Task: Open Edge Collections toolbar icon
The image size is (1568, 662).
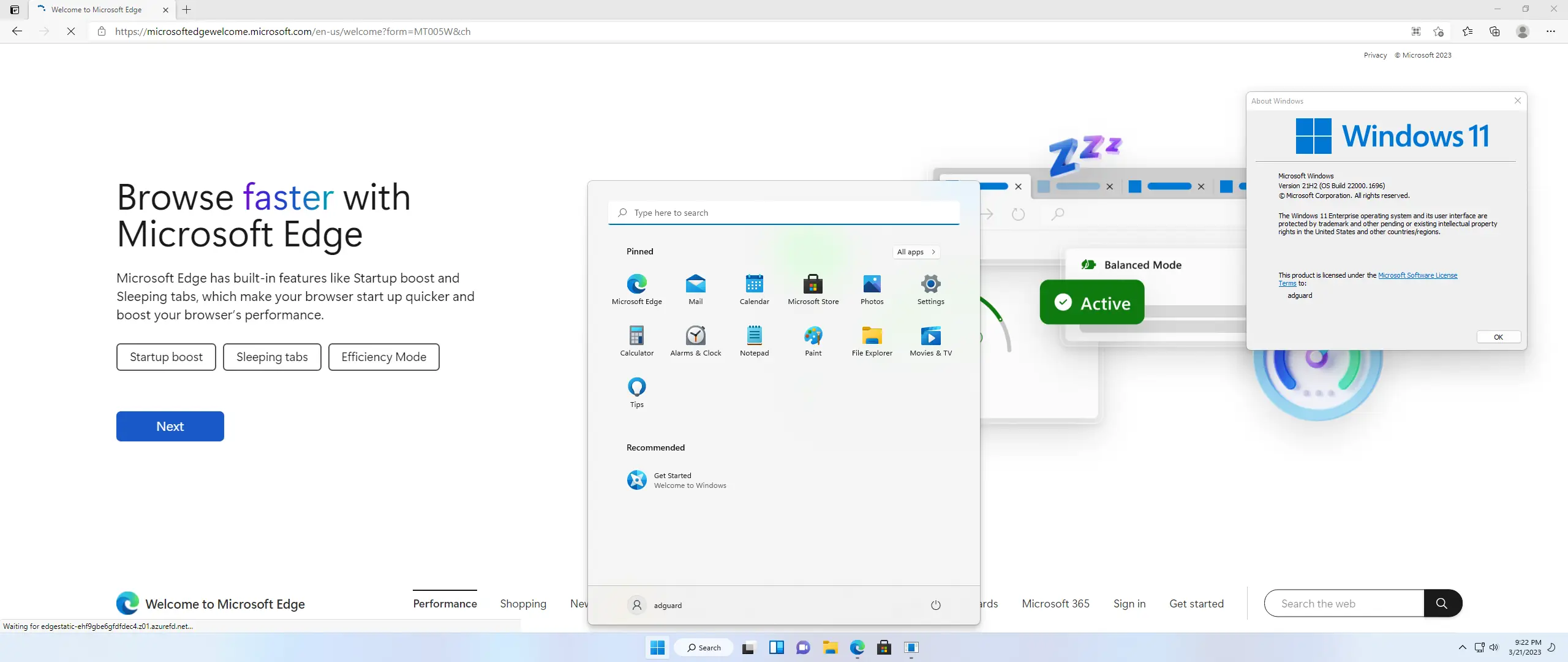Action: (1494, 31)
